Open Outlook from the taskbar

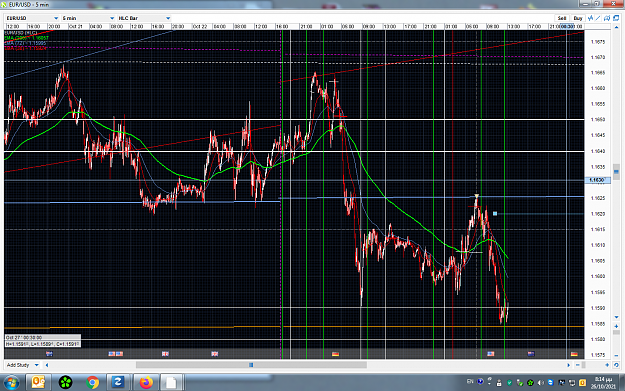coord(38,383)
